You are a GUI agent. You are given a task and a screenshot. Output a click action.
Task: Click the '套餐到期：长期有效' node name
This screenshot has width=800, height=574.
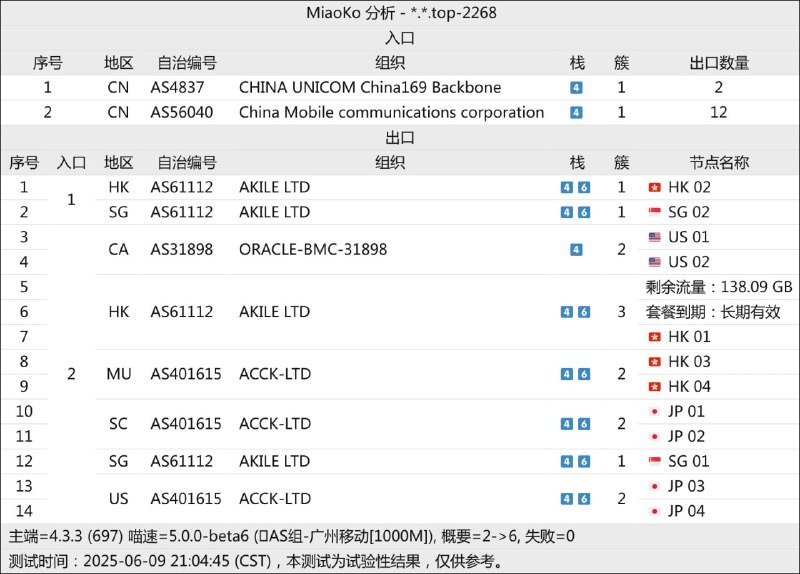click(713, 312)
